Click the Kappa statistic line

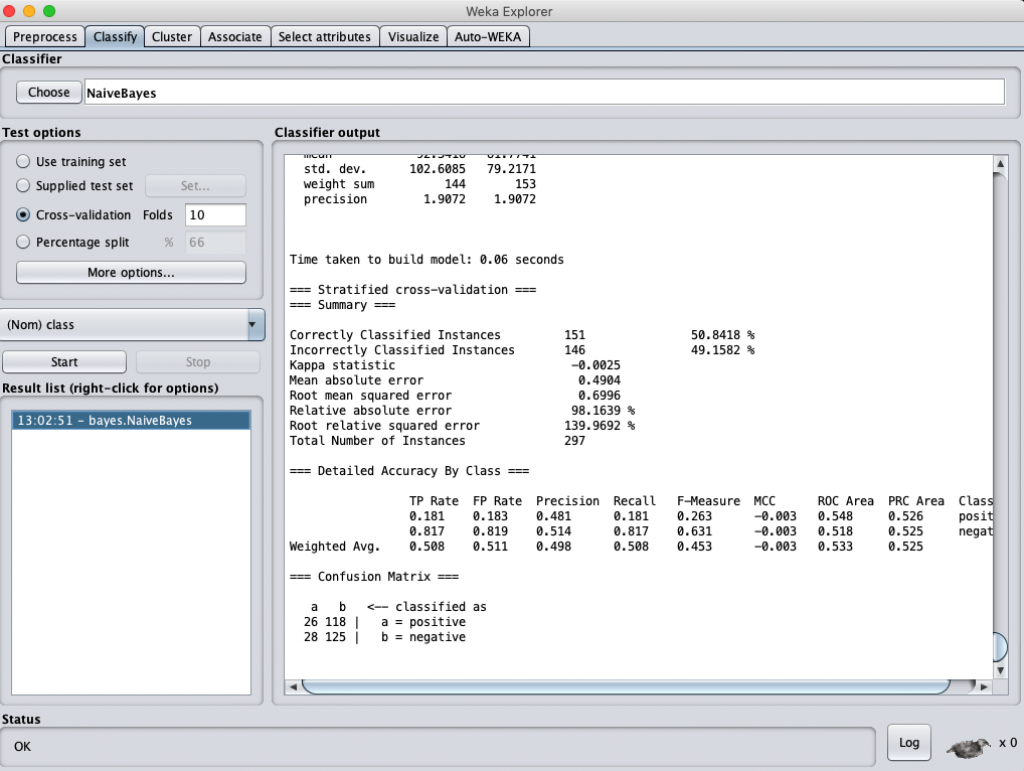click(x=455, y=365)
